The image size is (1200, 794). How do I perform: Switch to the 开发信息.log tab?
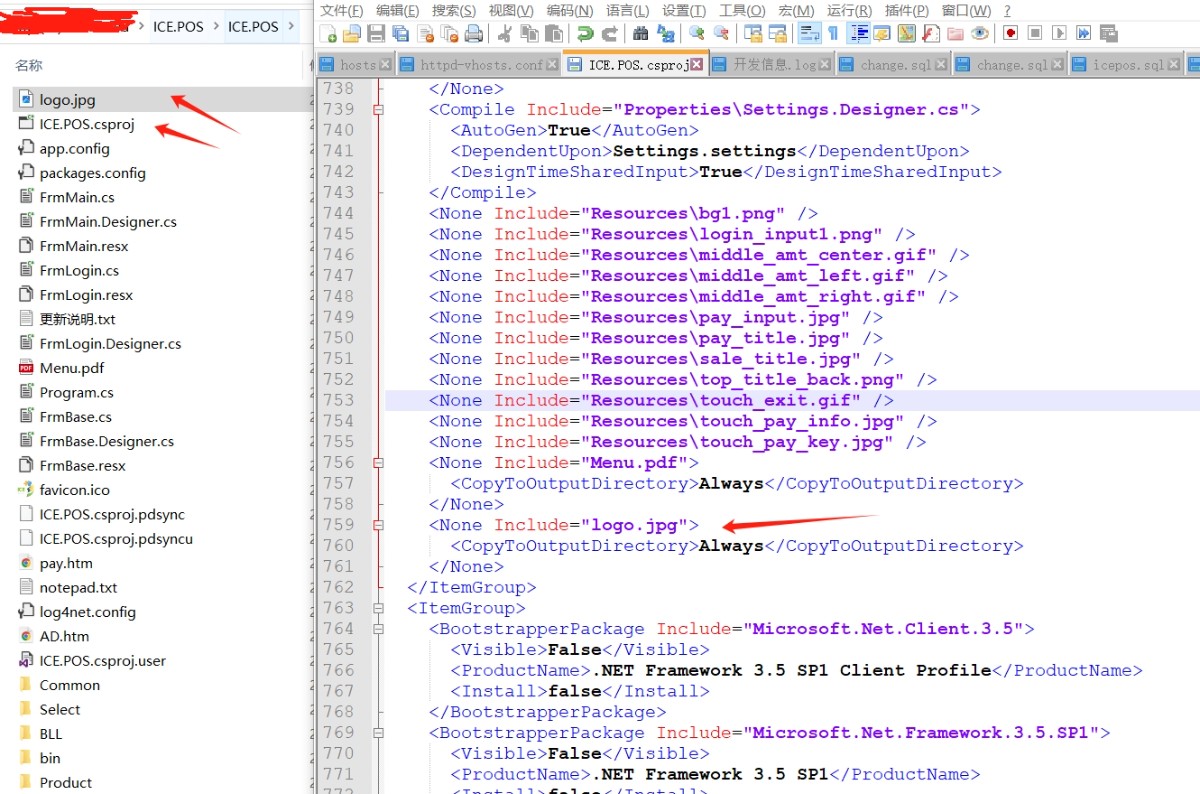pos(774,65)
